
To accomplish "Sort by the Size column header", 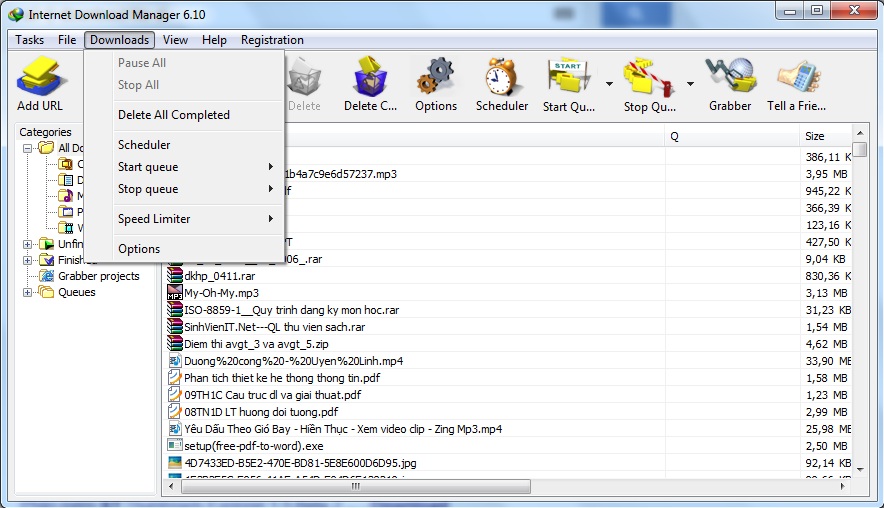I will pos(825,136).
